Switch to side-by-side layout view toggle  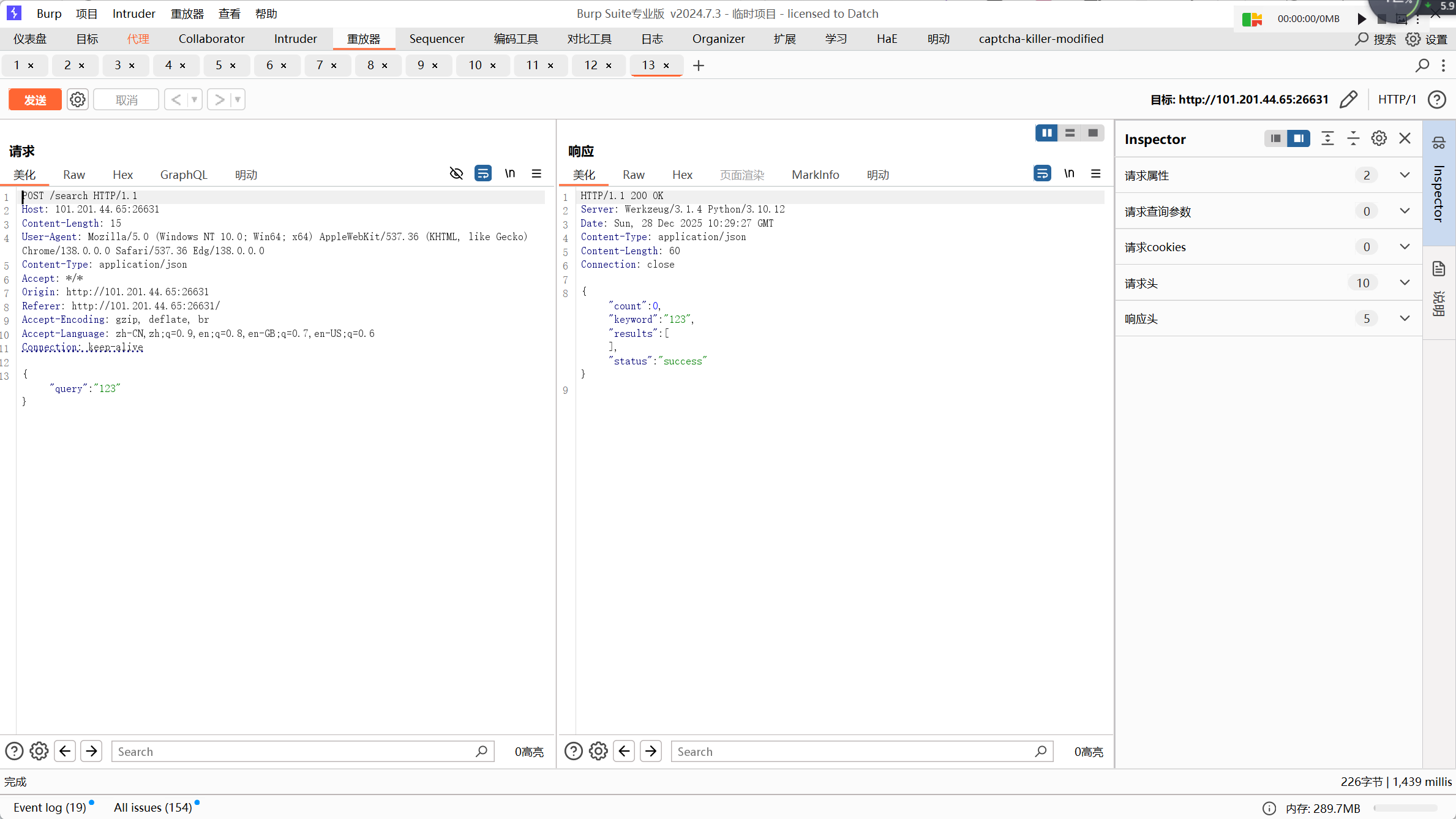pos(1046,133)
